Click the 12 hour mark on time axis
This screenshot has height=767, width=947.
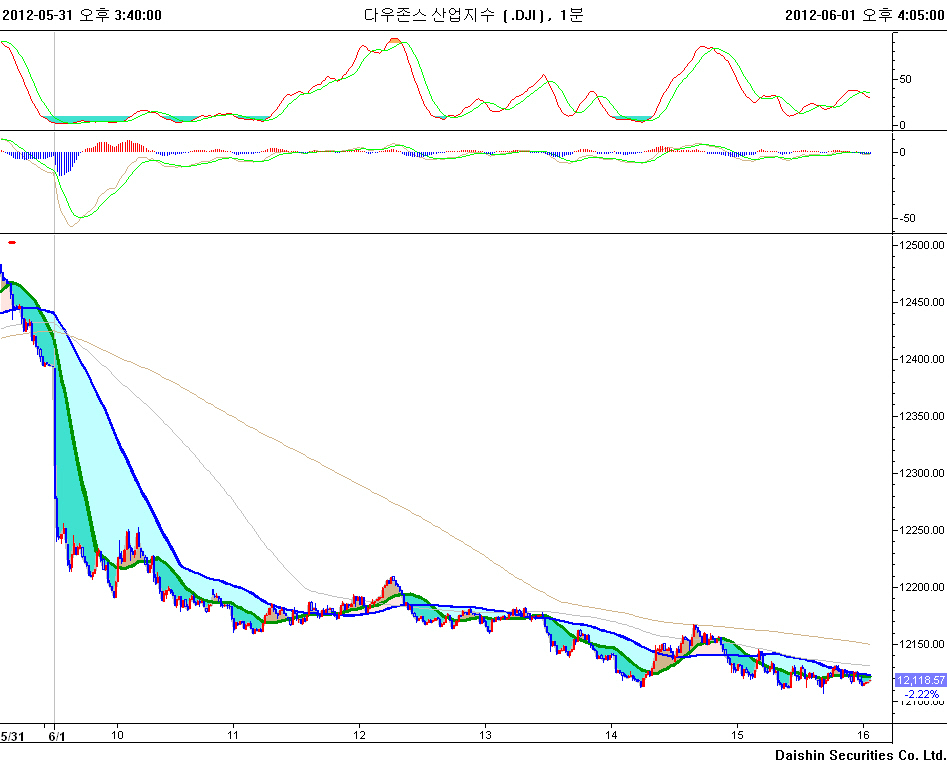click(359, 735)
